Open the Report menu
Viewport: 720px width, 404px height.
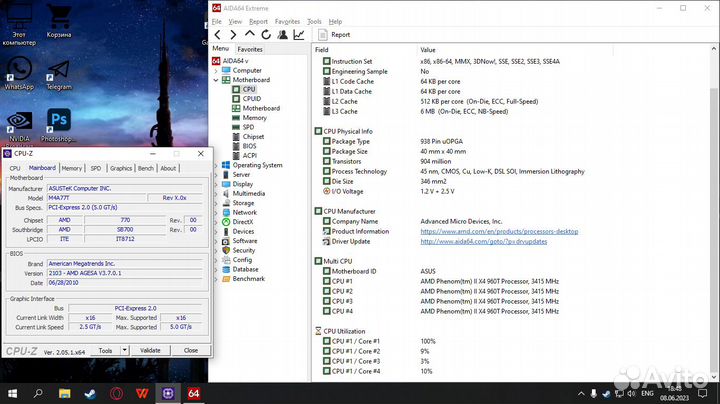tap(258, 22)
